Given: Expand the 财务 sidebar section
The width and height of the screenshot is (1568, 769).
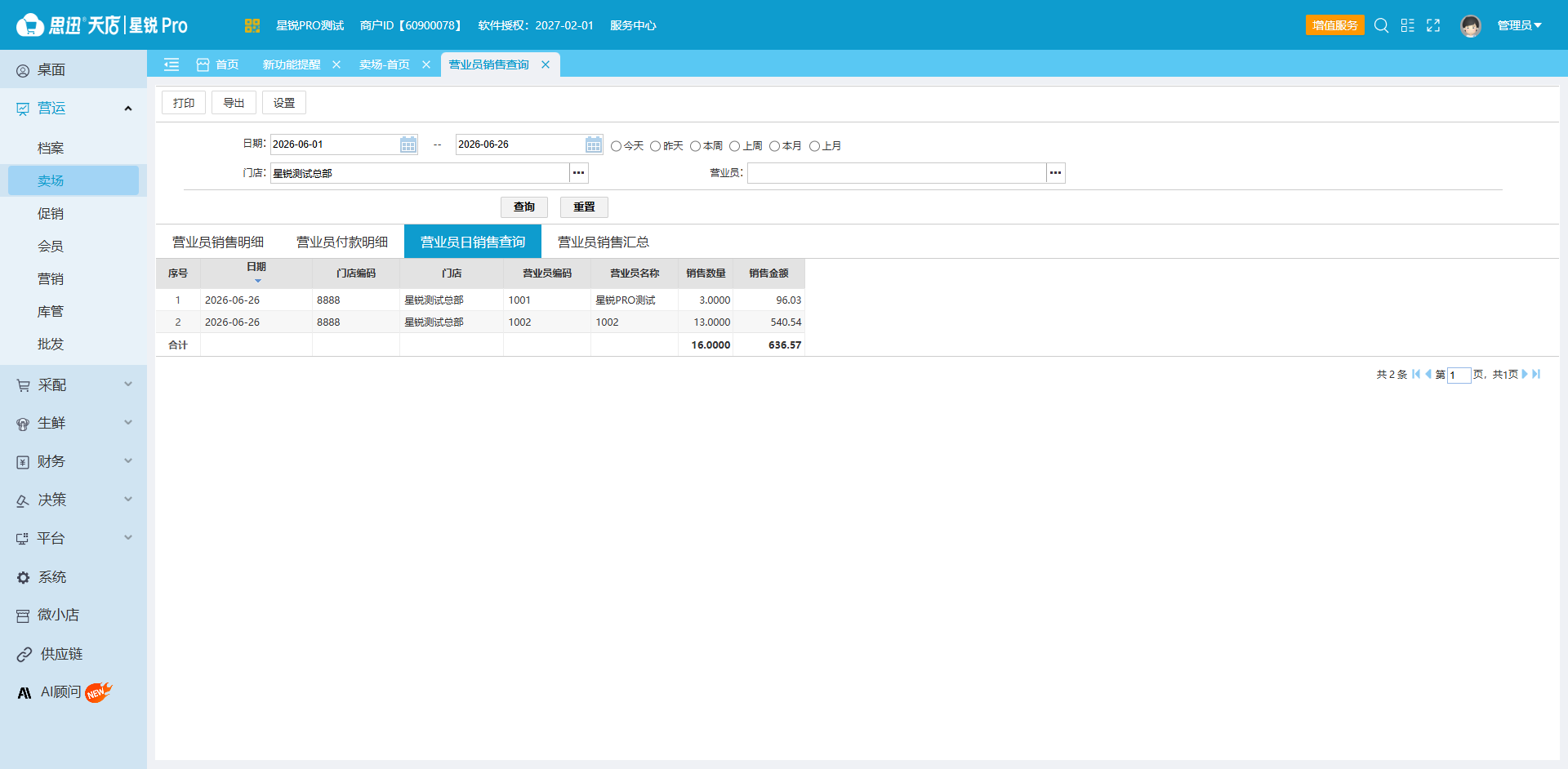Looking at the screenshot, I should pyautogui.click(x=128, y=461).
